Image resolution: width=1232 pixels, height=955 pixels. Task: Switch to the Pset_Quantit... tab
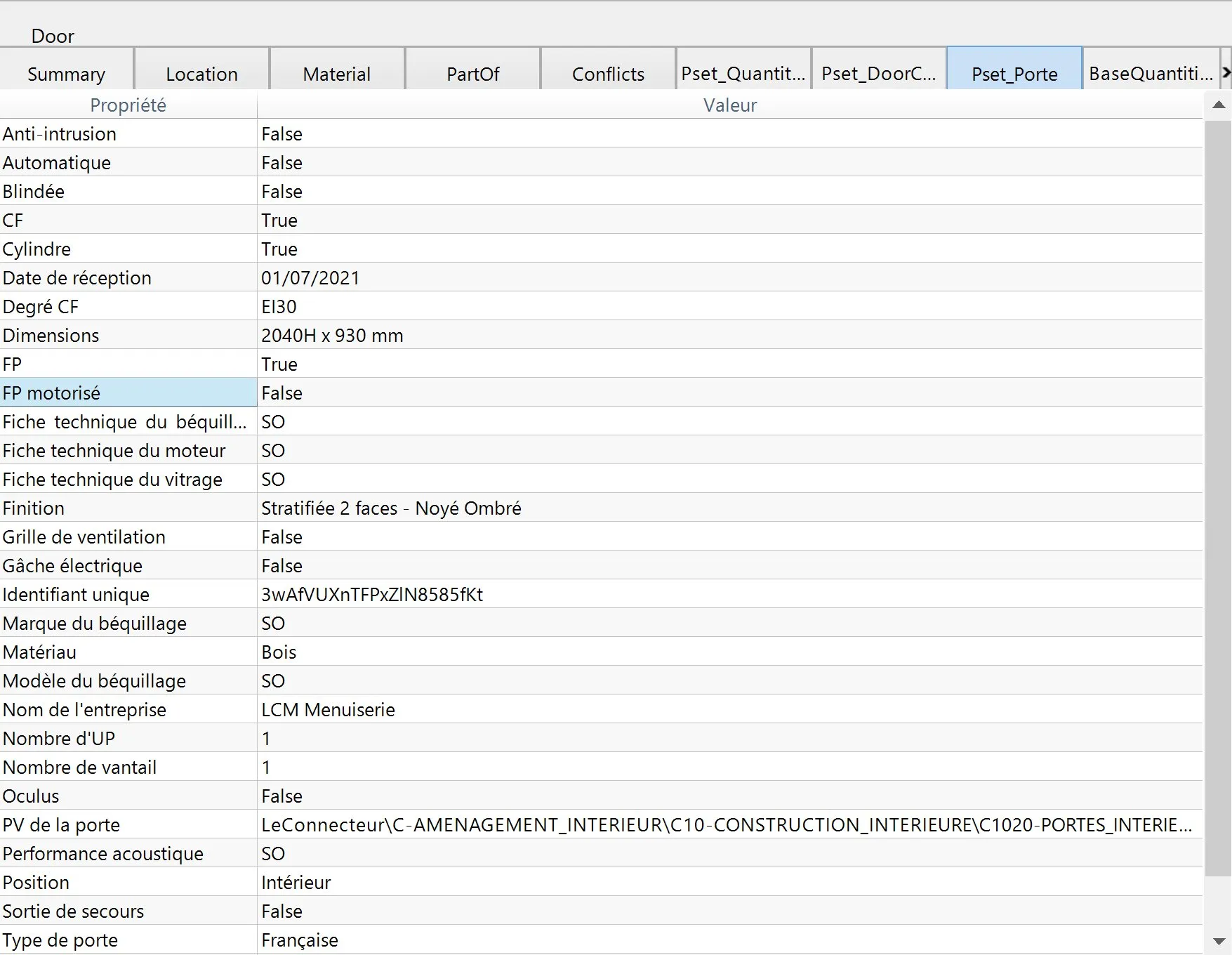tap(743, 70)
